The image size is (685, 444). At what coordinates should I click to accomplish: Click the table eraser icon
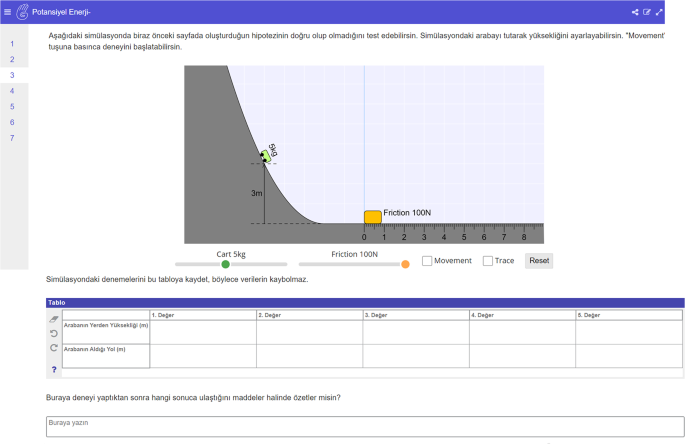coord(54,319)
